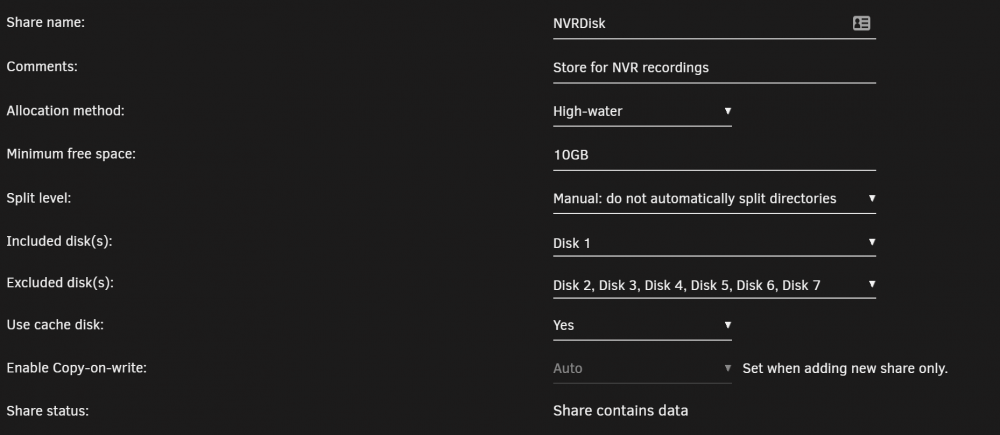The image size is (1000, 435).
Task: Change the Use cache disk Yes dropdown
Action: [642, 325]
